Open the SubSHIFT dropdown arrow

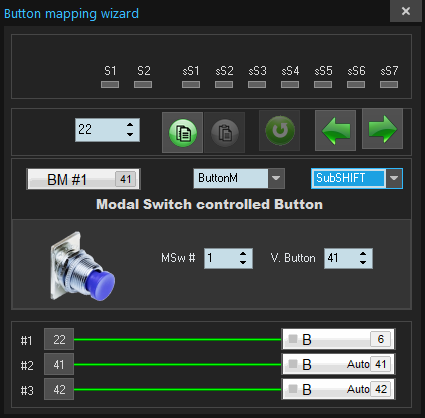point(394,178)
